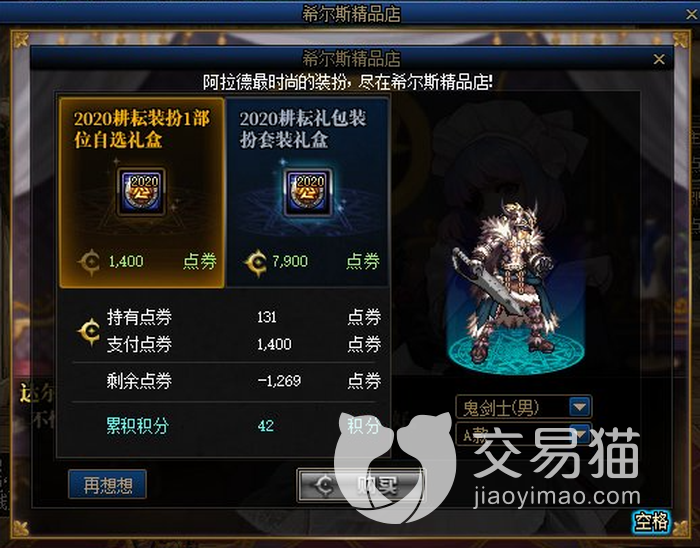700x548 pixels.
Task: Select the 2020耕耘礼包装扮套装礼盒 card title
Action: pyautogui.click(x=303, y=129)
